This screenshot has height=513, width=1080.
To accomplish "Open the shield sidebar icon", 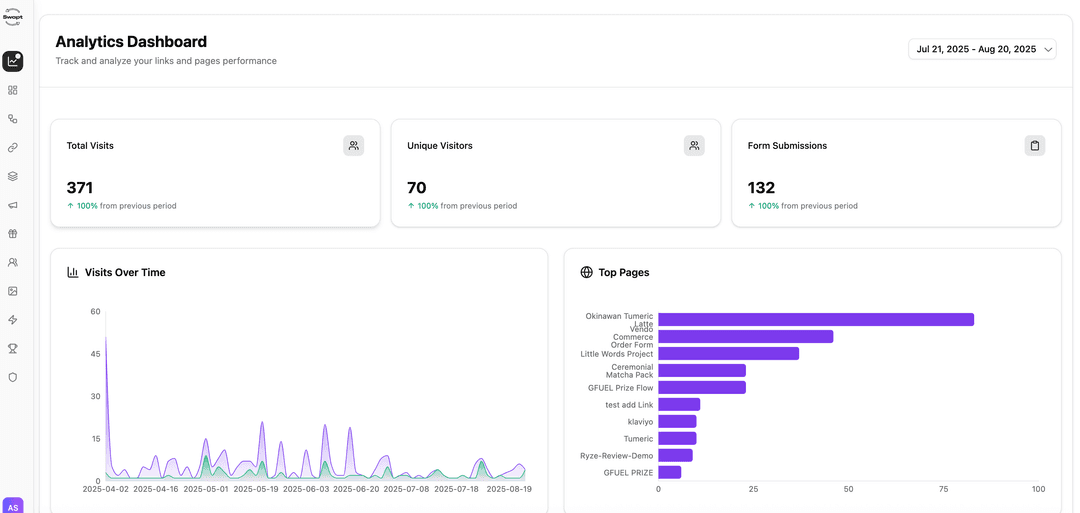I will (13, 377).
